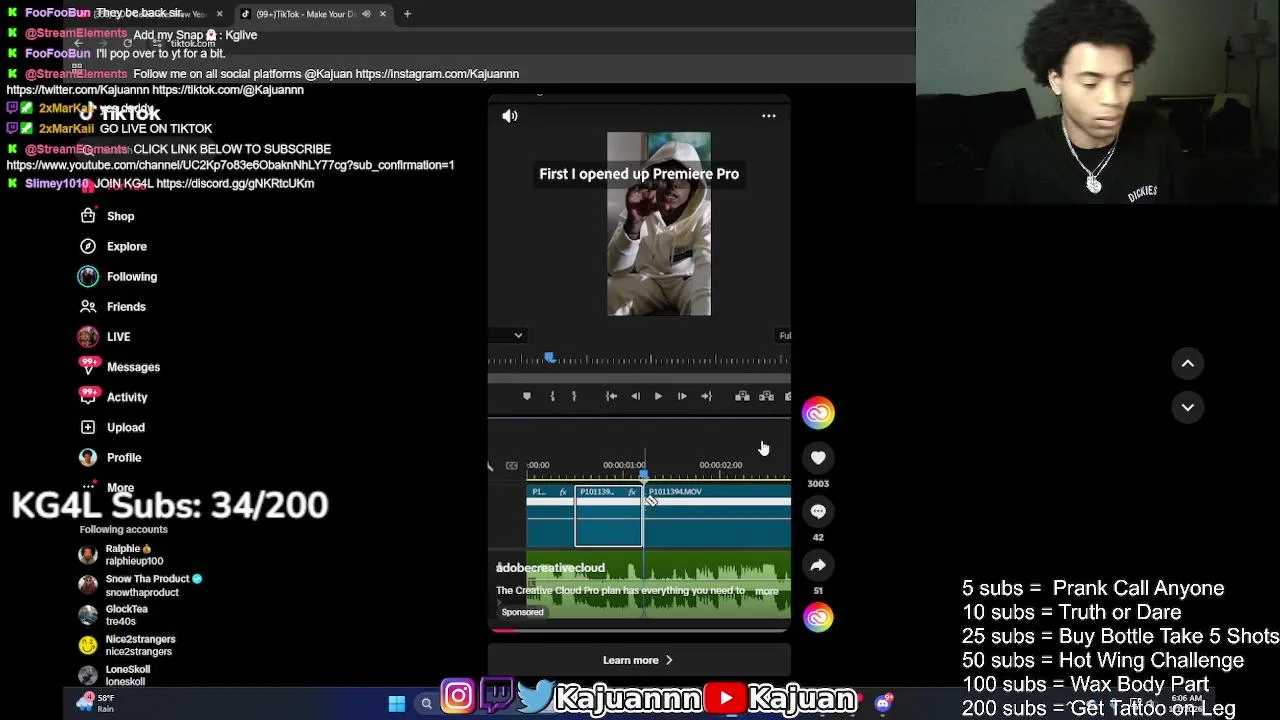Close the first browser tab
The width and height of the screenshot is (1280, 720).
pyautogui.click(x=219, y=14)
